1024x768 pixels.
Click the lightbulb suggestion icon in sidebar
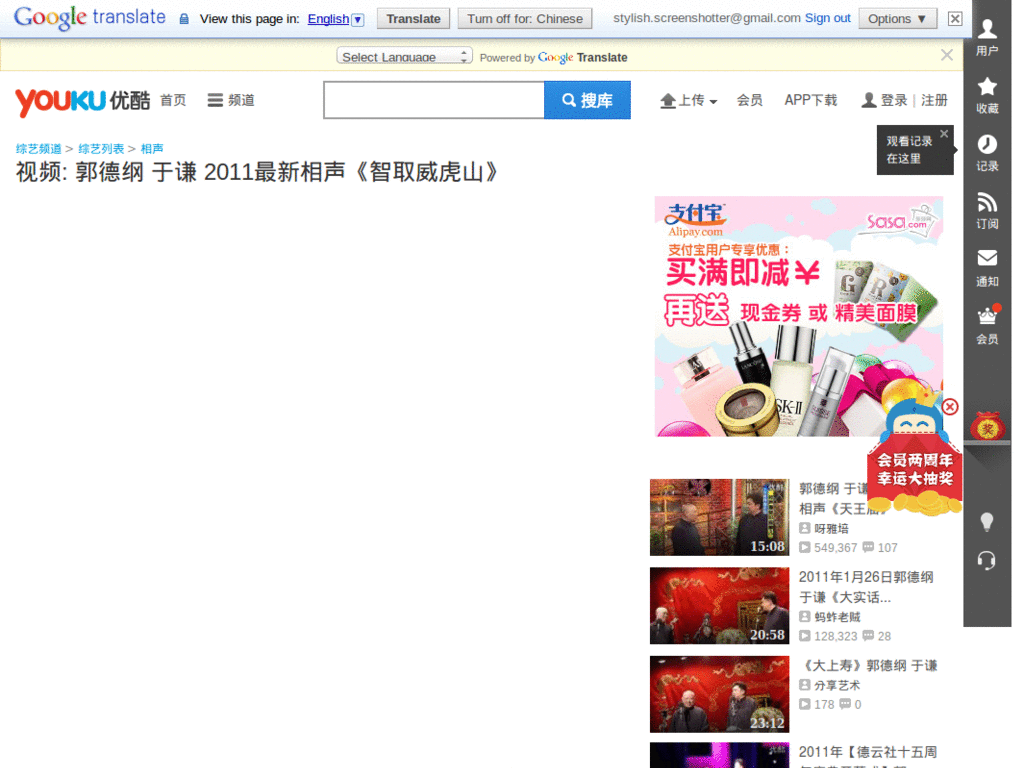point(987,521)
